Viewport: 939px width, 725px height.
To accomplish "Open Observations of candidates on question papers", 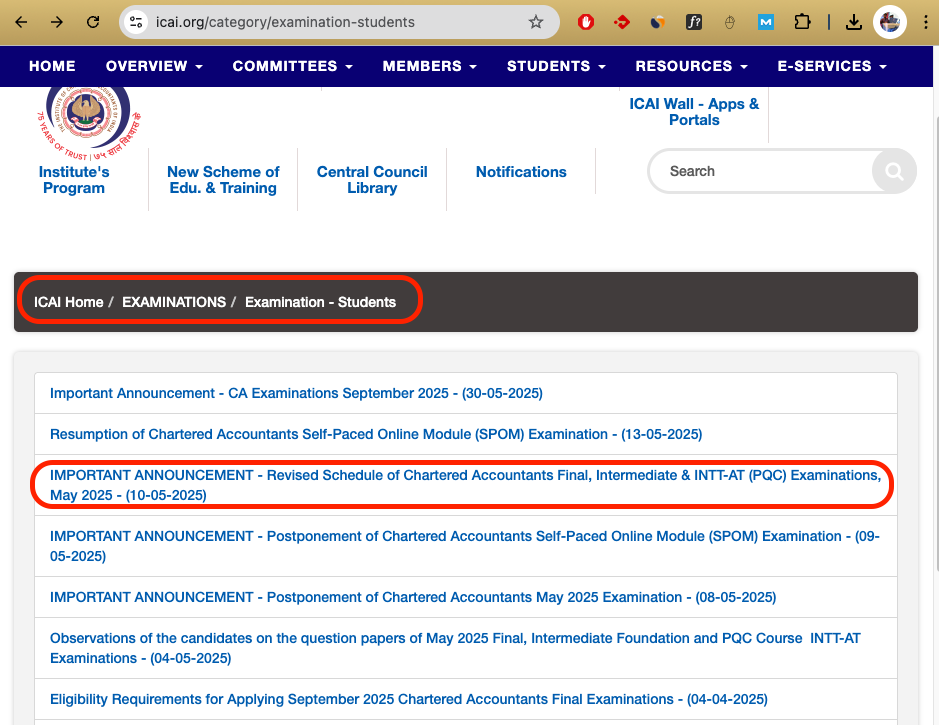I will click(455, 648).
